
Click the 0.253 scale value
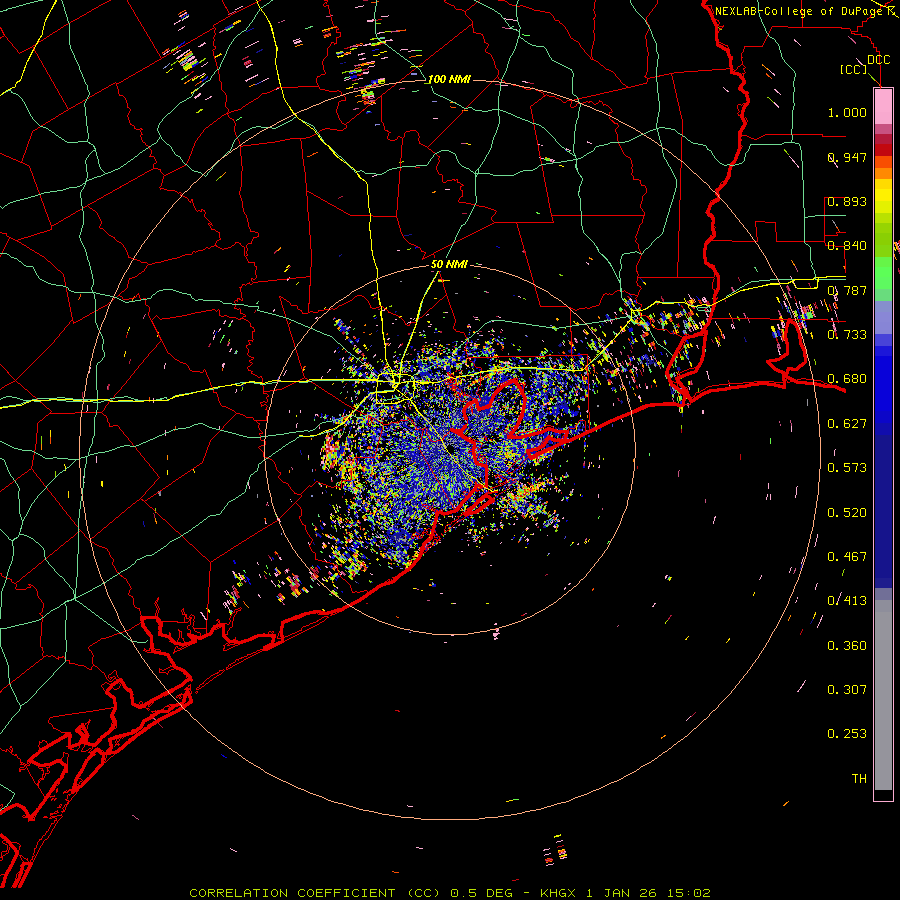[847, 734]
